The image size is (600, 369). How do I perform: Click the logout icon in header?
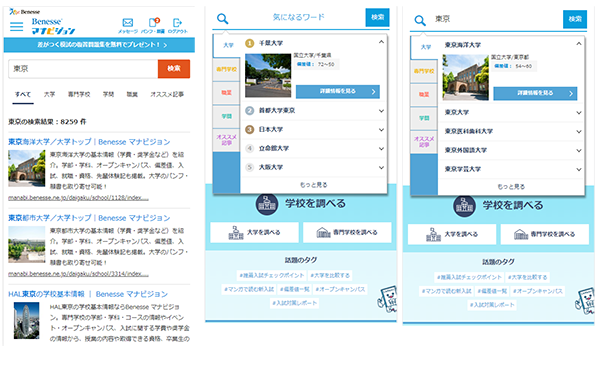click(x=177, y=23)
